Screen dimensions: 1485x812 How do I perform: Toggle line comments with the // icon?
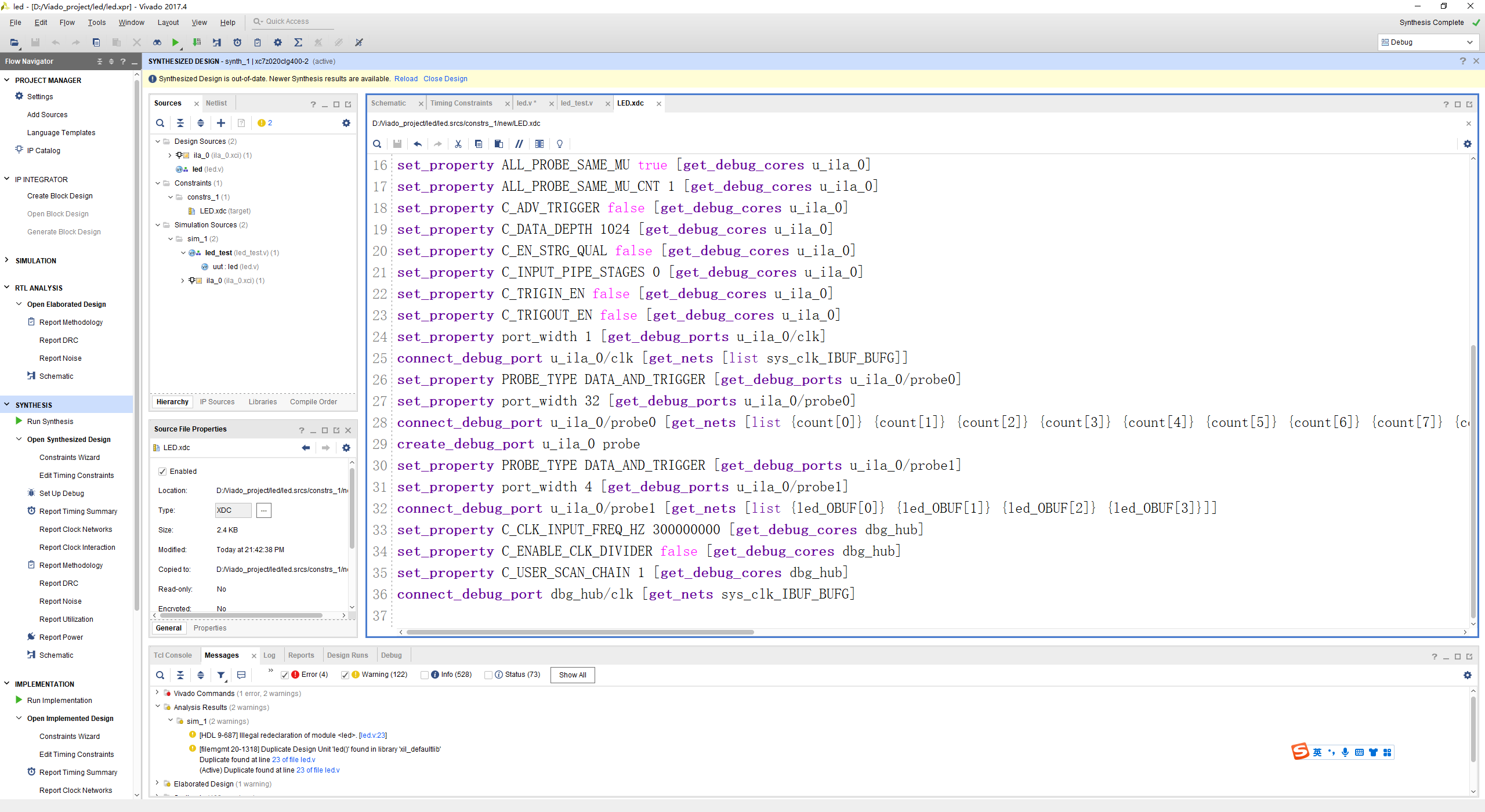[x=519, y=144]
